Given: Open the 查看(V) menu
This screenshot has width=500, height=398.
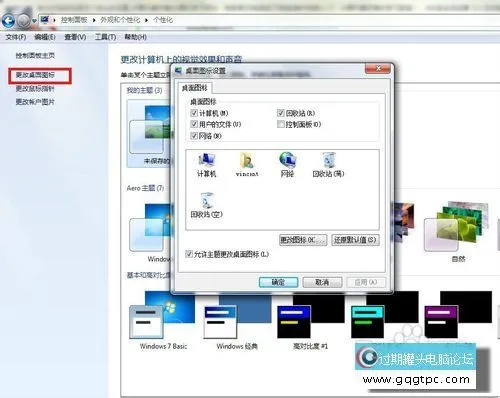Looking at the screenshot, I should pyautogui.click(x=75, y=37).
